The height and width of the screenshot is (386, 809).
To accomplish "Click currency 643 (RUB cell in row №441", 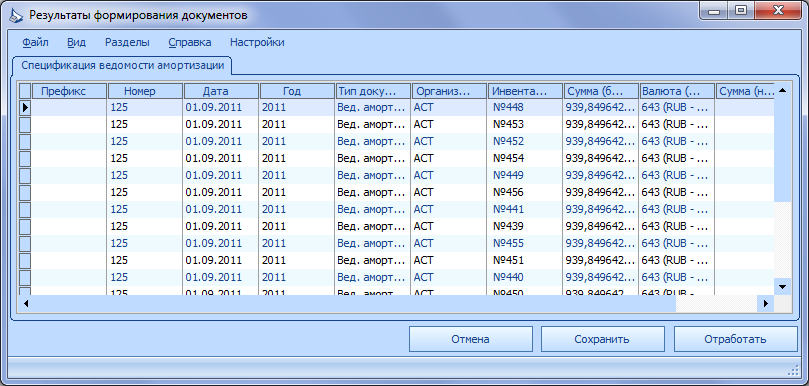I will pos(676,210).
